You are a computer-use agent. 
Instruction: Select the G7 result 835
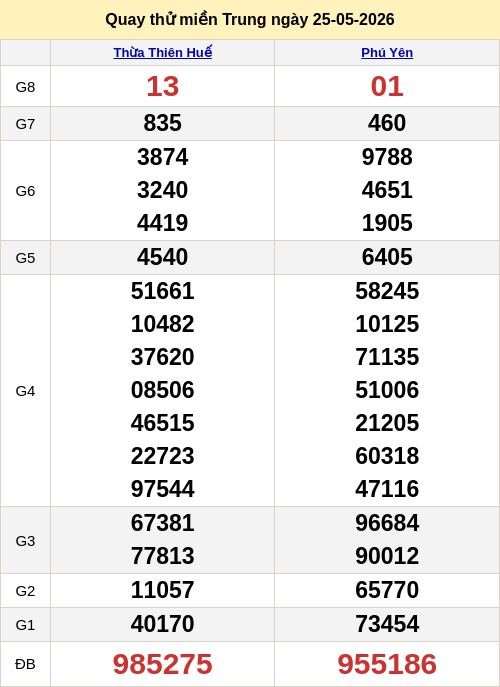pos(163,123)
